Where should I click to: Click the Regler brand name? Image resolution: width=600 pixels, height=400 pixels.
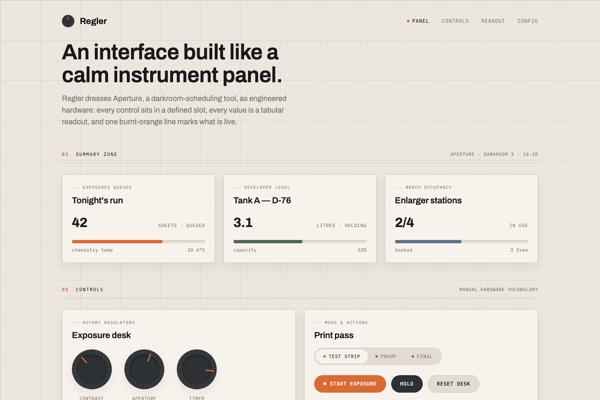click(x=93, y=21)
